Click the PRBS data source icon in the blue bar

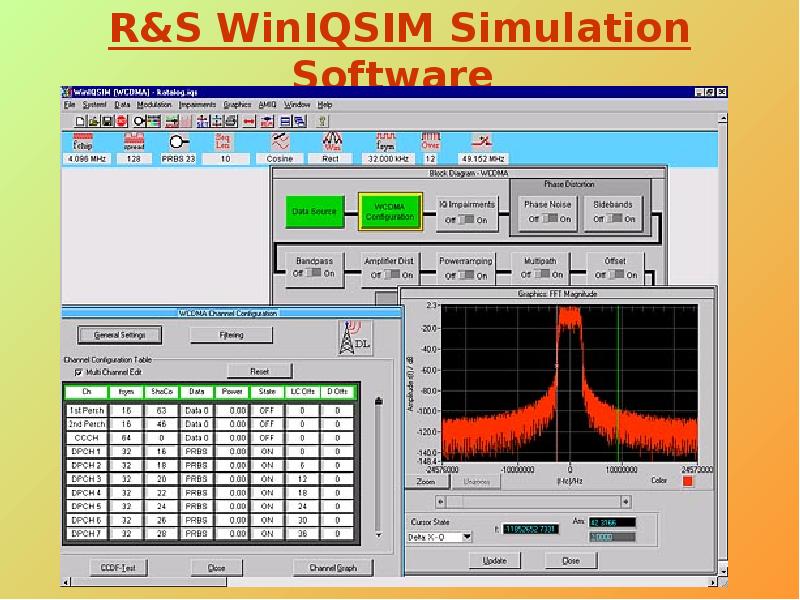pyautogui.click(x=178, y=141)
